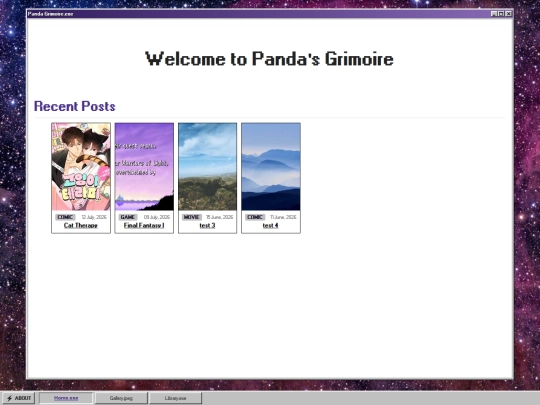
Task: Click the Panda Grimoire.exe window title
Action: click(51, 14)
